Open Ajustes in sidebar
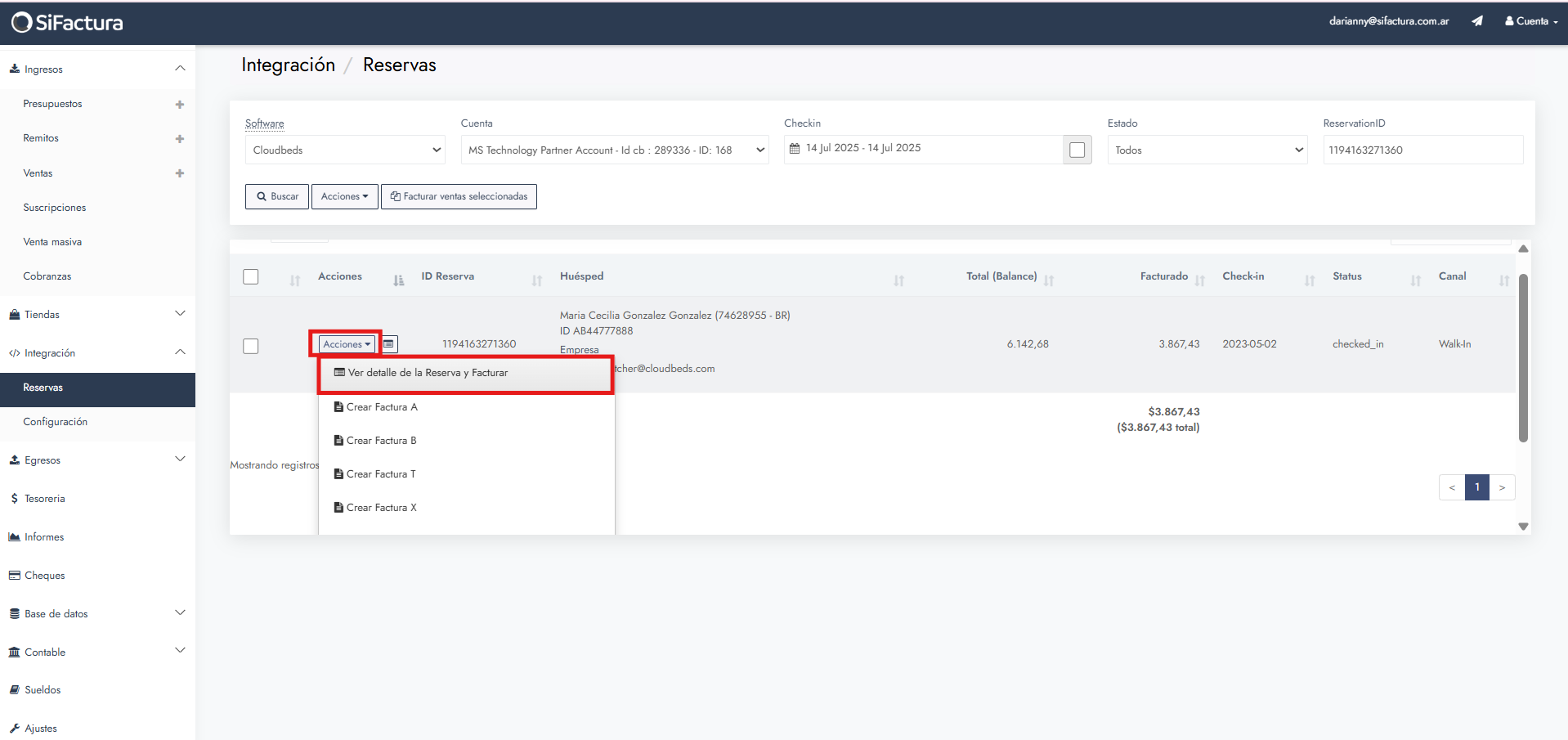Screen dimensions: 1568x740 coord(41,729)
